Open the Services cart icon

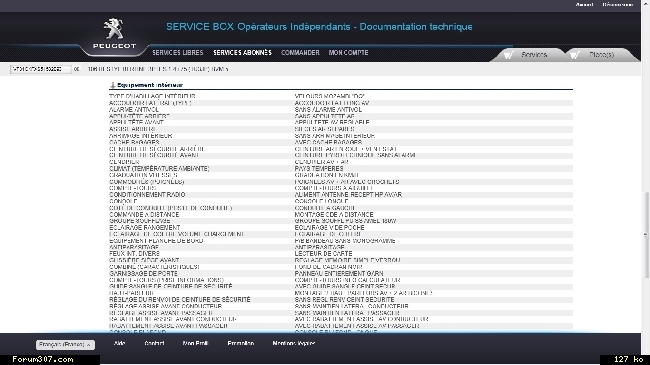click(x=509, y=55)
